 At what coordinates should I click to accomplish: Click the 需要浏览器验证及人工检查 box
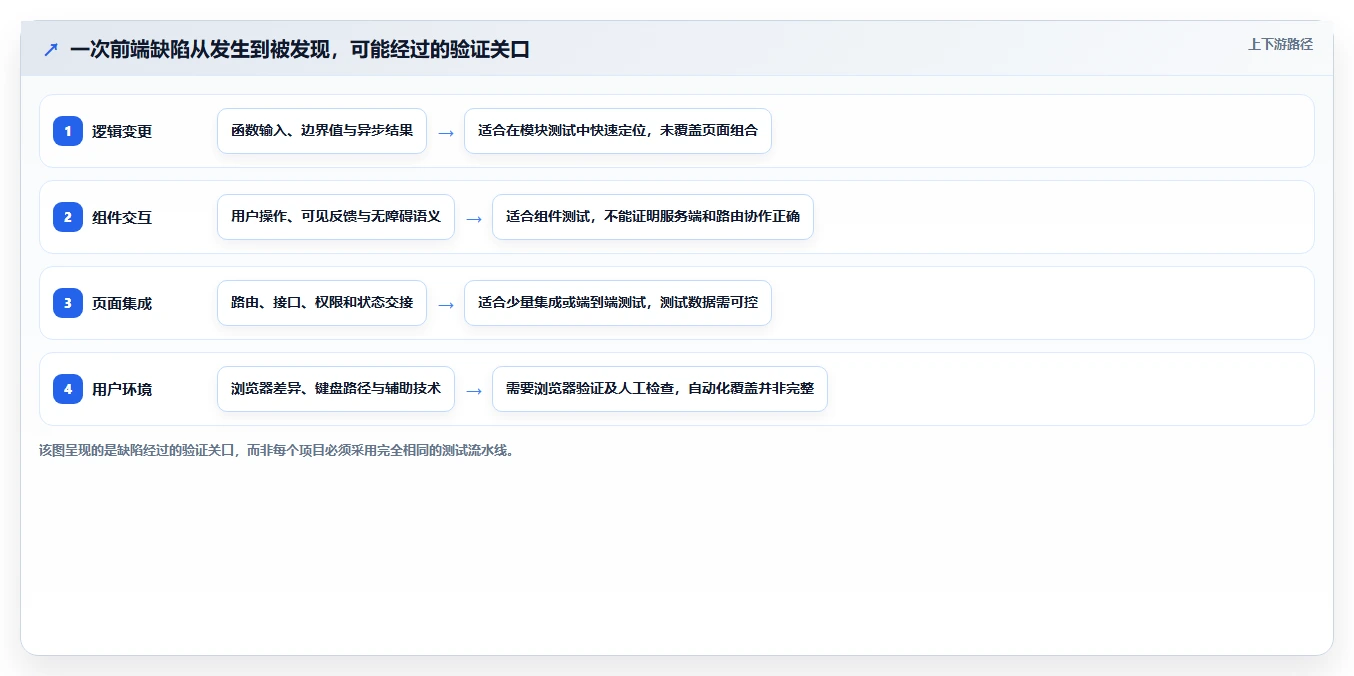click(x=660, y=389)
